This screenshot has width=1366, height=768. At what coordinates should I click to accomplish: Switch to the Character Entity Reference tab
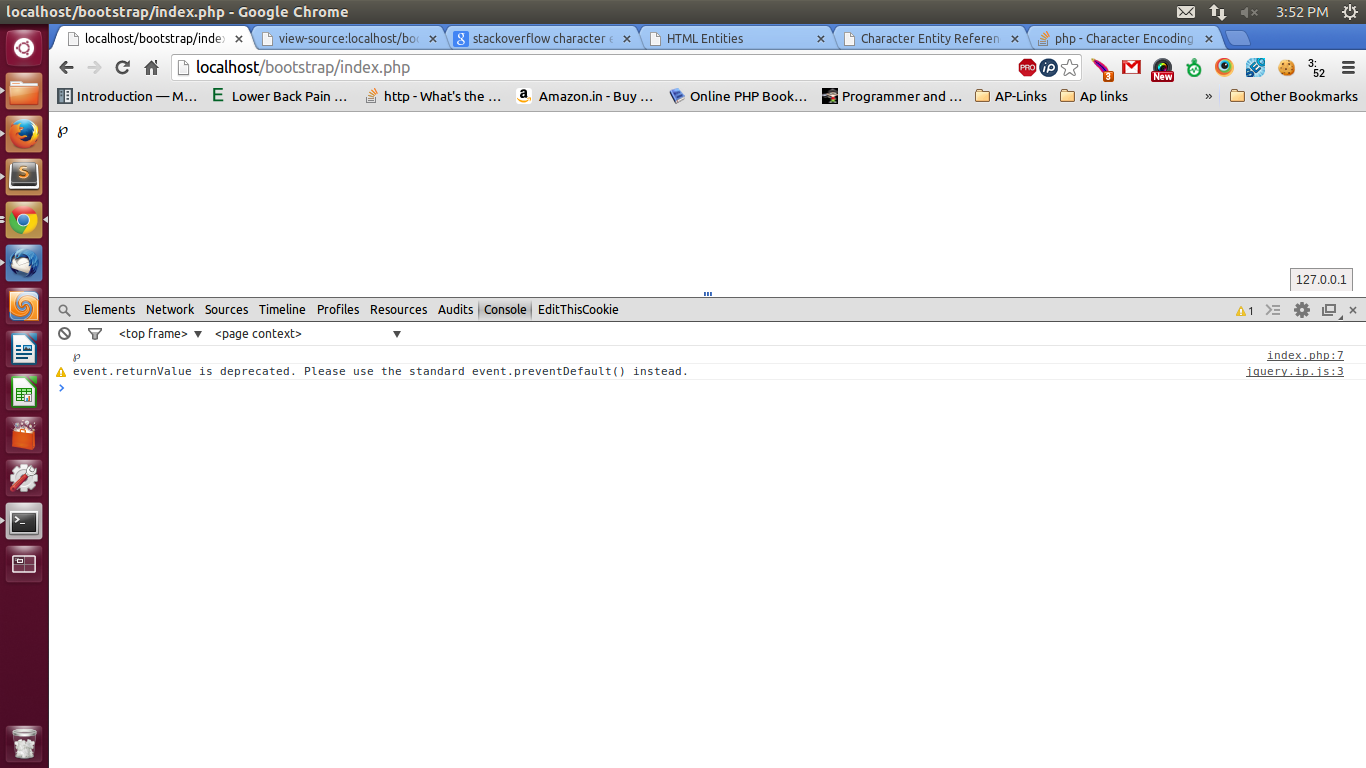(x=930, y=38)
